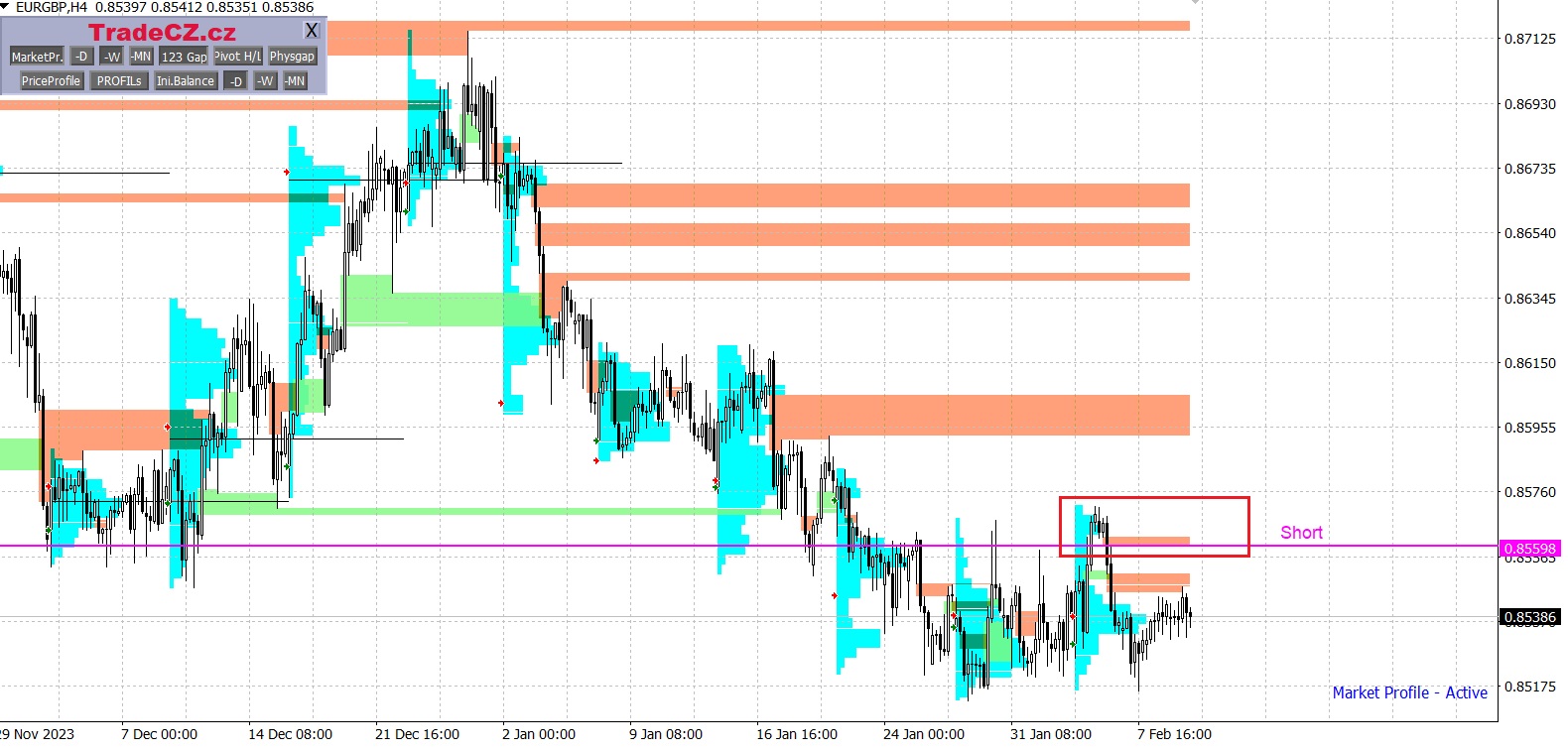This screenshot has width=1568, height=752.
Task: Toggle weekly -W next to MarketPr.
Action: (112, 57)
